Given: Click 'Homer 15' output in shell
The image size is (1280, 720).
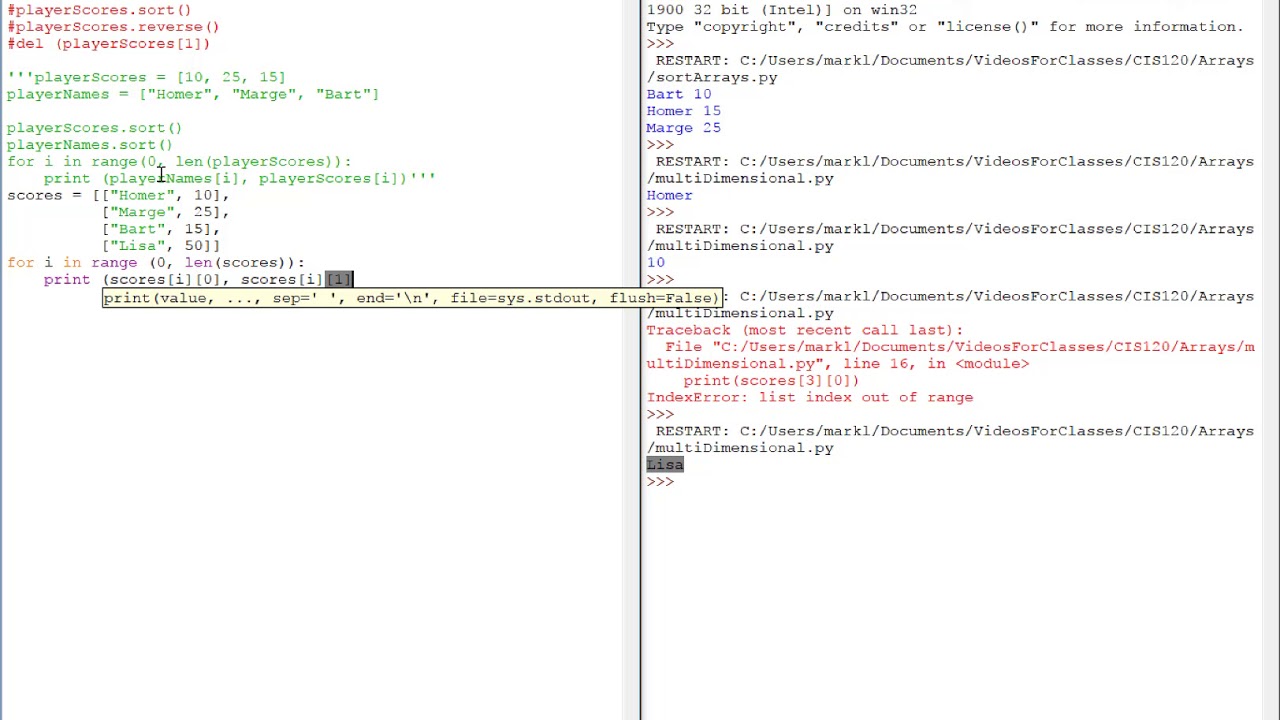Looking at the screenshot, I should coord(683,111).
